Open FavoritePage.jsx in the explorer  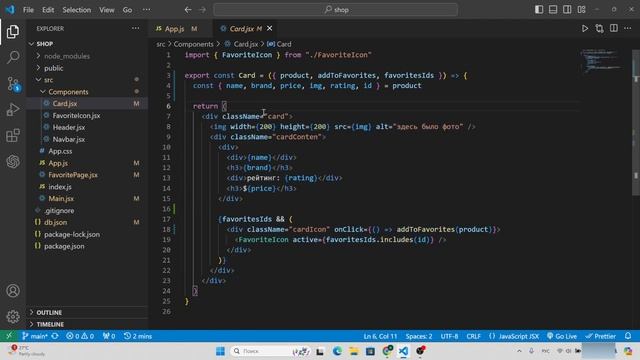coord(73,175)
